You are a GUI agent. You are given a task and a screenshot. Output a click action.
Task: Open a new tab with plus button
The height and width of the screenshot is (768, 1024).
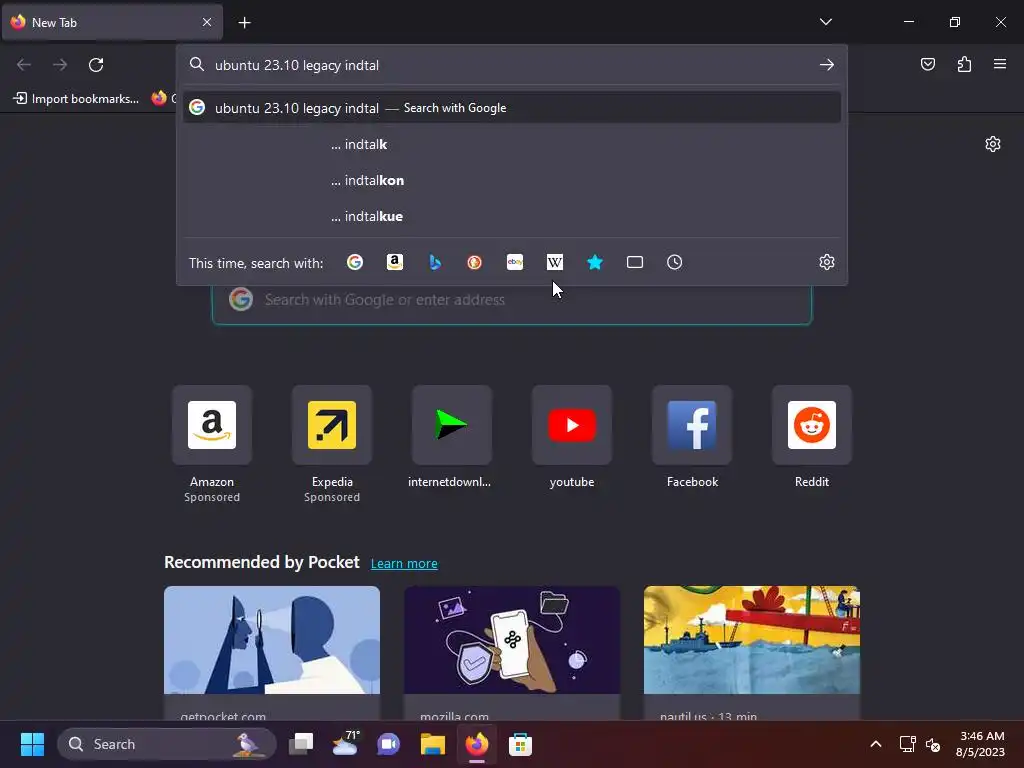[x=244, y=23]
